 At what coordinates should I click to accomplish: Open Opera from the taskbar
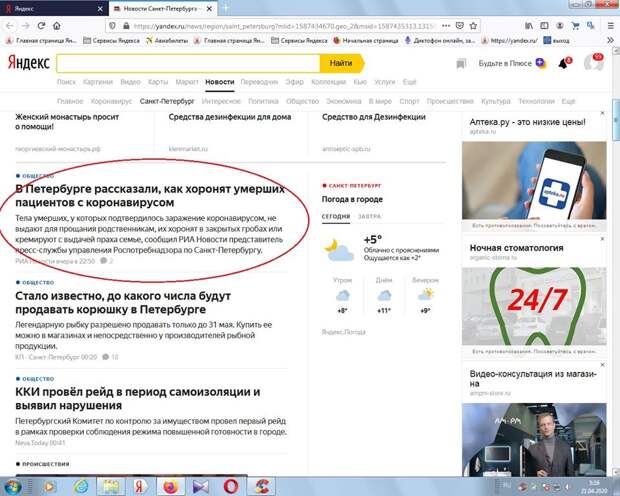click(x=231, y=486)
